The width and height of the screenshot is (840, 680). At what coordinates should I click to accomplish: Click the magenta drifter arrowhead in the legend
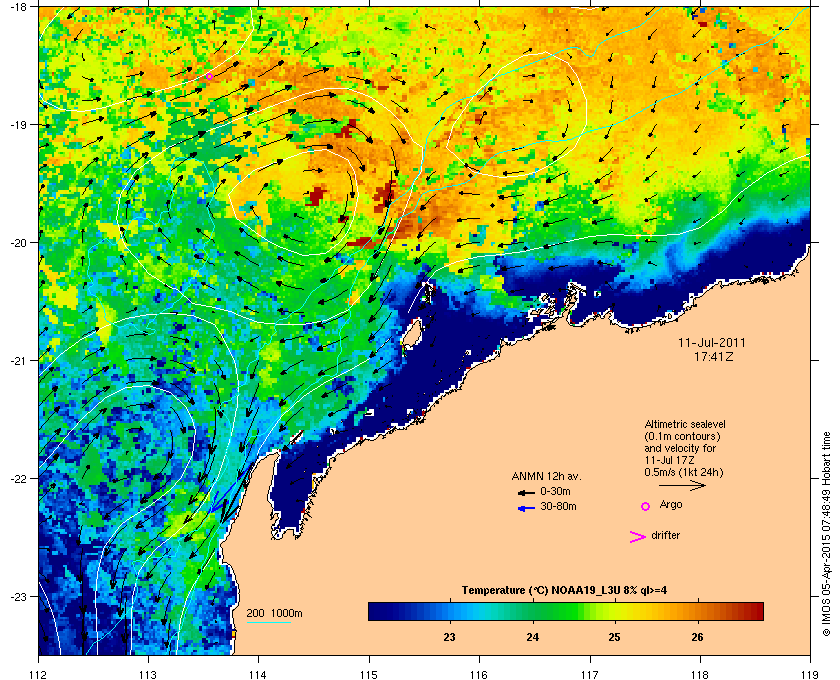click(637, 537)
